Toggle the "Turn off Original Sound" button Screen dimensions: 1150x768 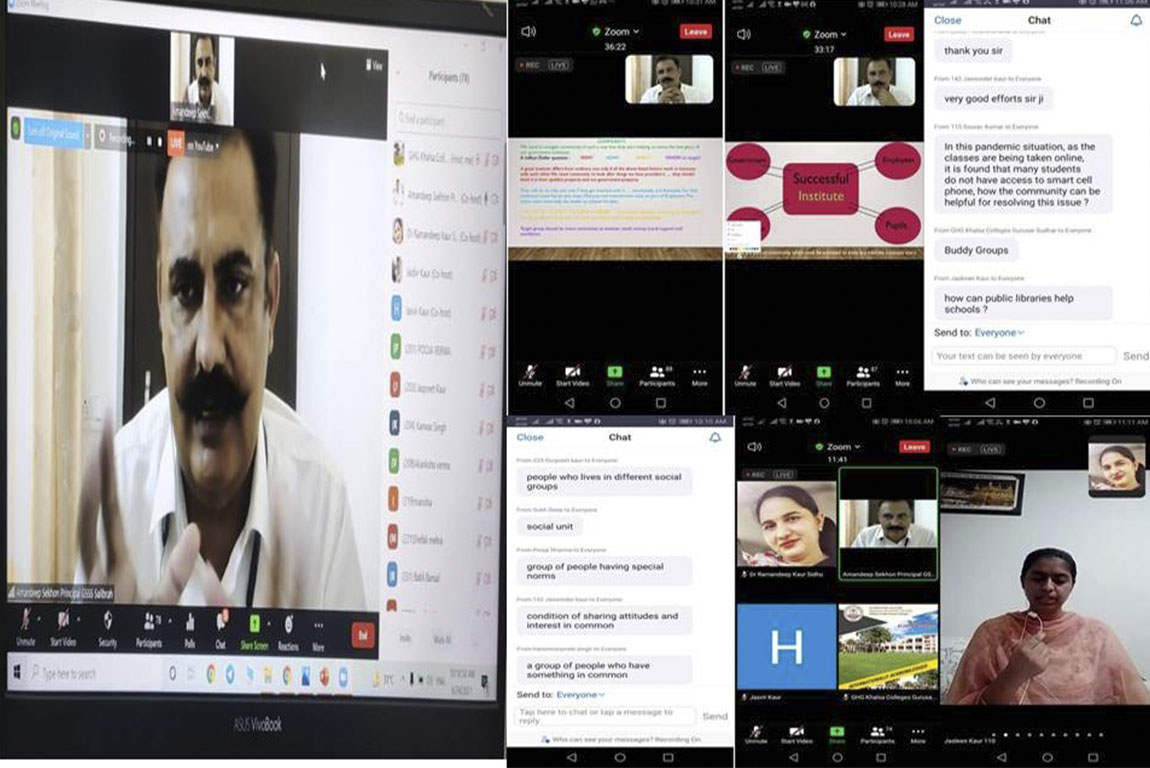tap(53, 133)
